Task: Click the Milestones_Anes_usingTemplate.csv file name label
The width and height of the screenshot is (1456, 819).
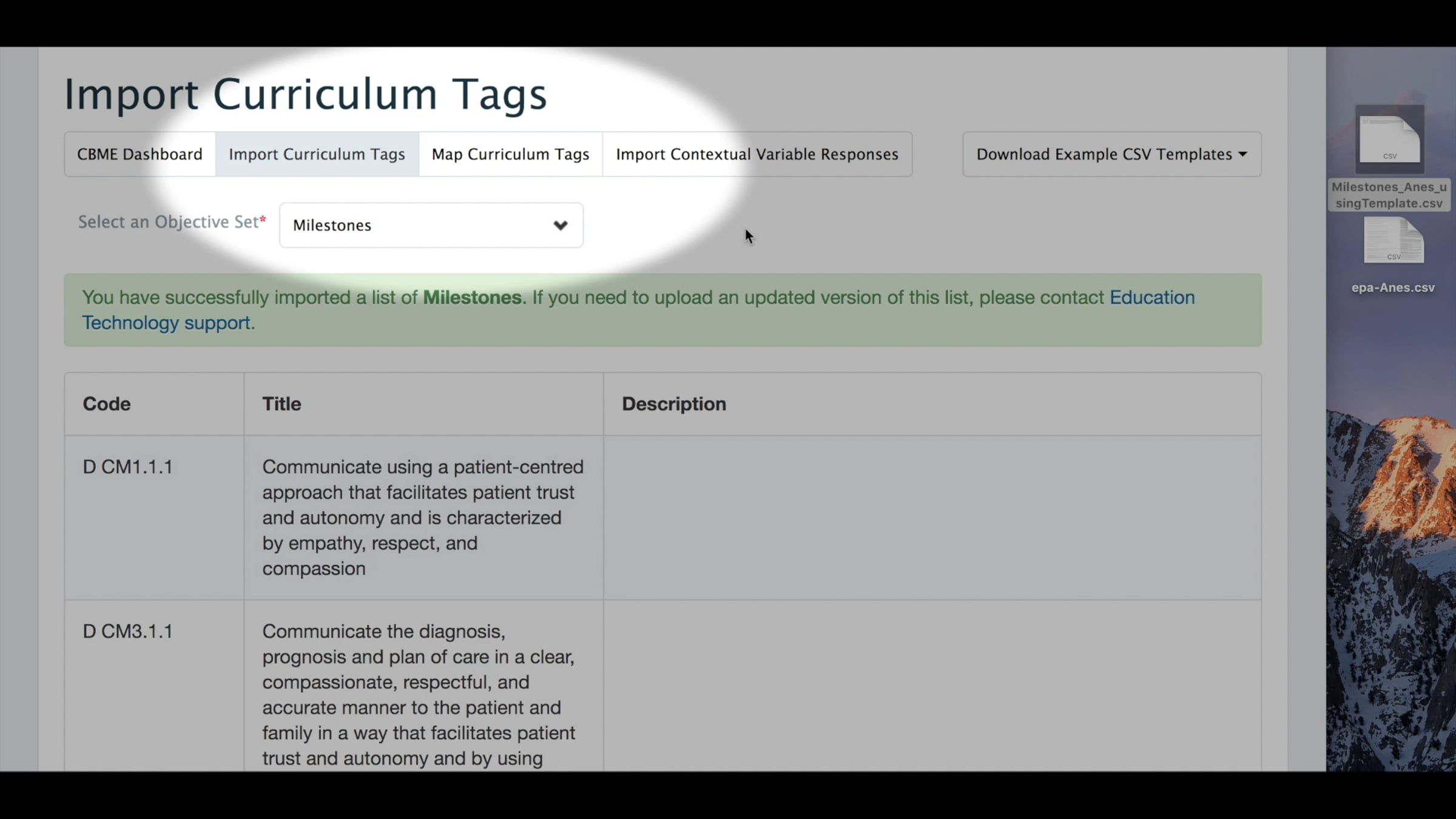Action: point(1389,195)
